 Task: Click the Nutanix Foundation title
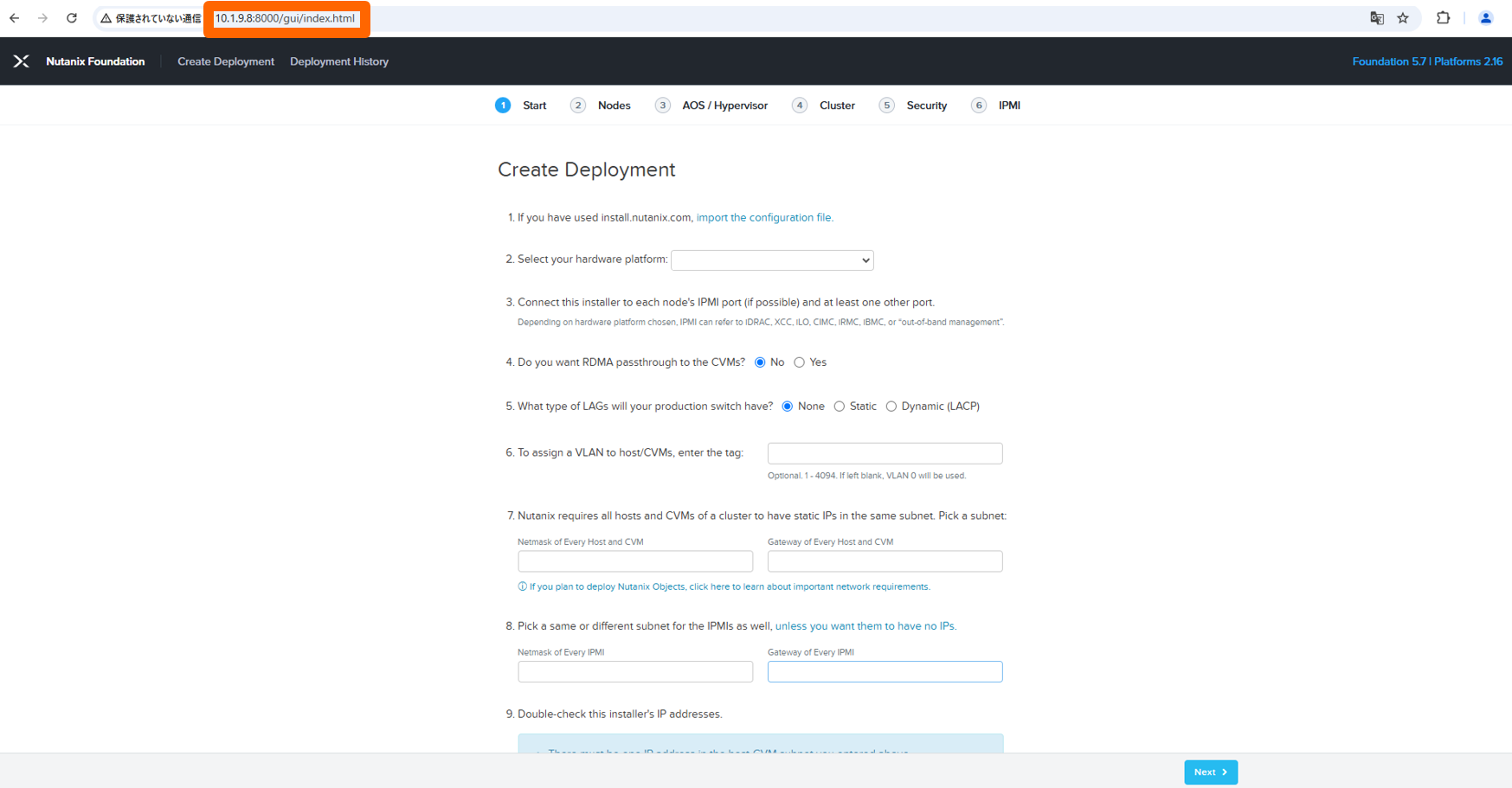click(95, 61)
